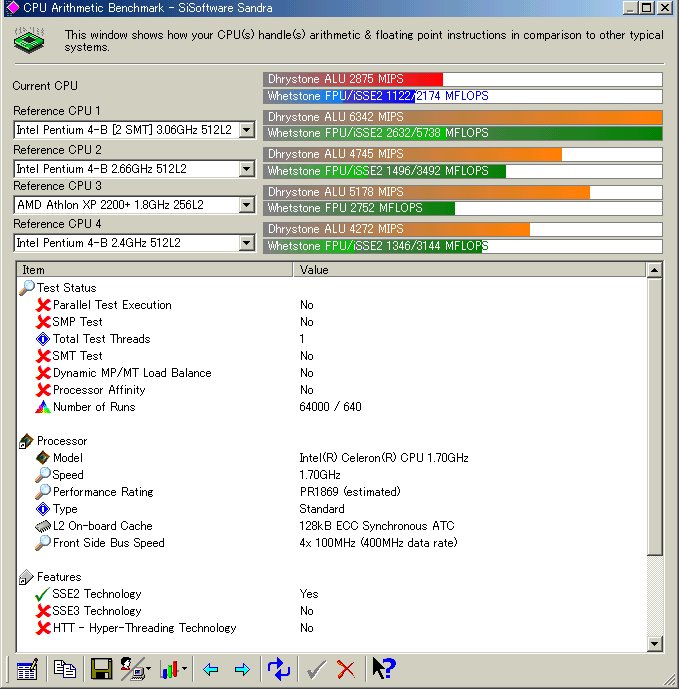679x689 pixels.
Task: Open dropdown arrow beside user/computer icon
Action: [149, 669]
